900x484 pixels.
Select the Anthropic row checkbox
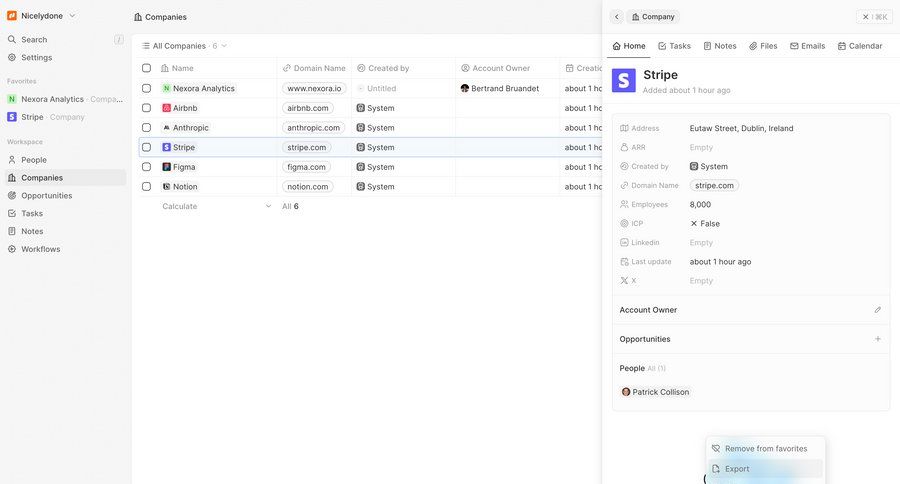pos(146,127)
